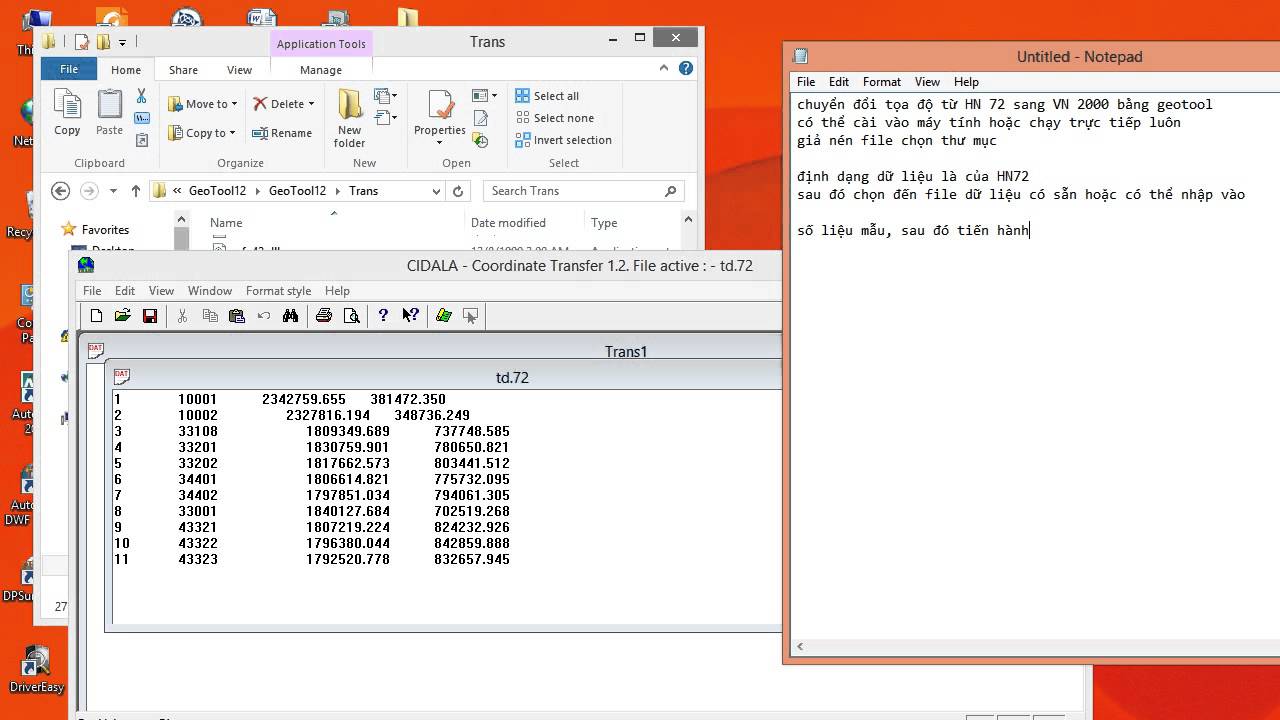This screenshot has height=720, width=1280.
Task: Click Explorer Up one level arrow
Action: (x=135, y=191)
